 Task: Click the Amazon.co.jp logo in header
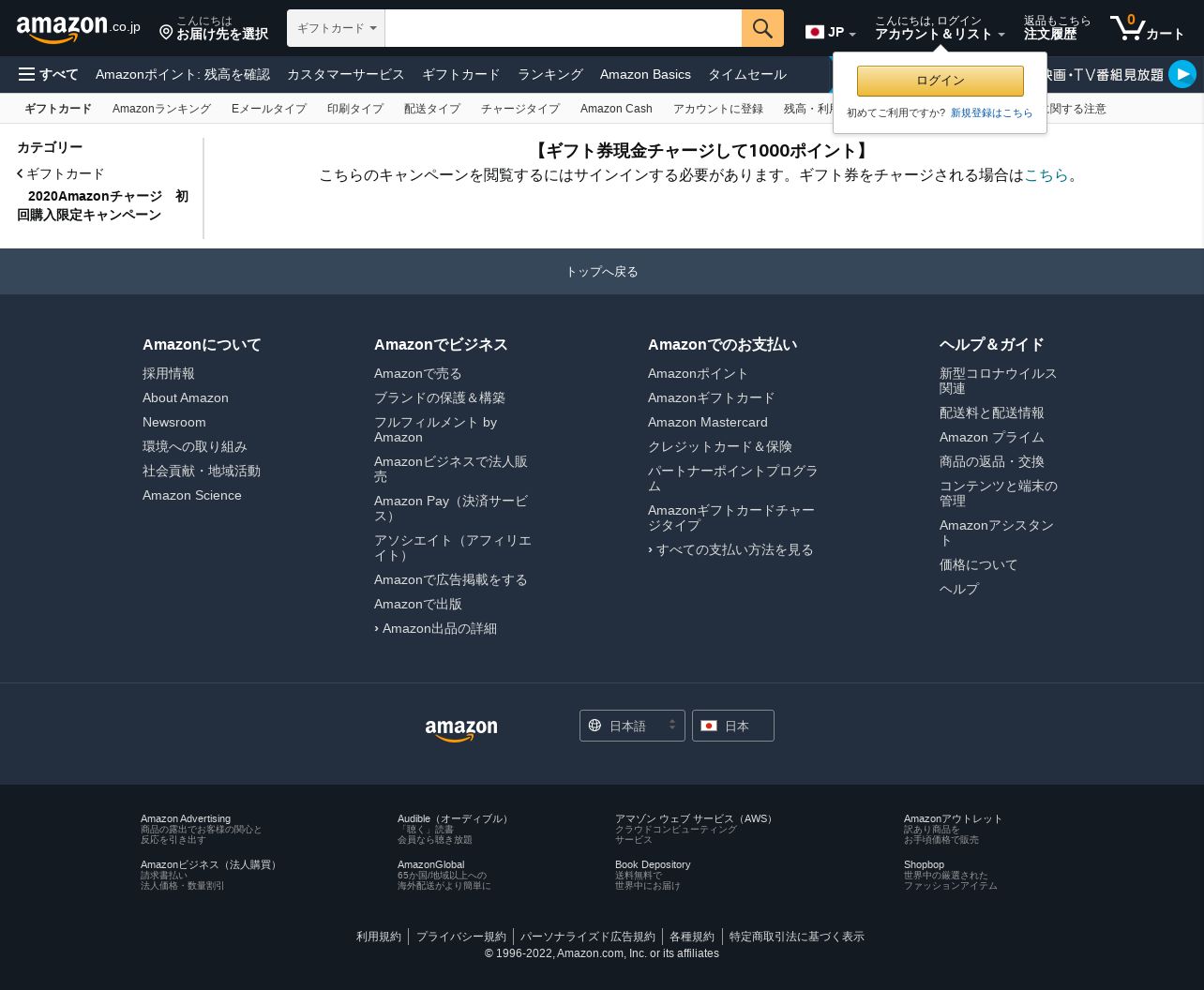coord(79,28)
